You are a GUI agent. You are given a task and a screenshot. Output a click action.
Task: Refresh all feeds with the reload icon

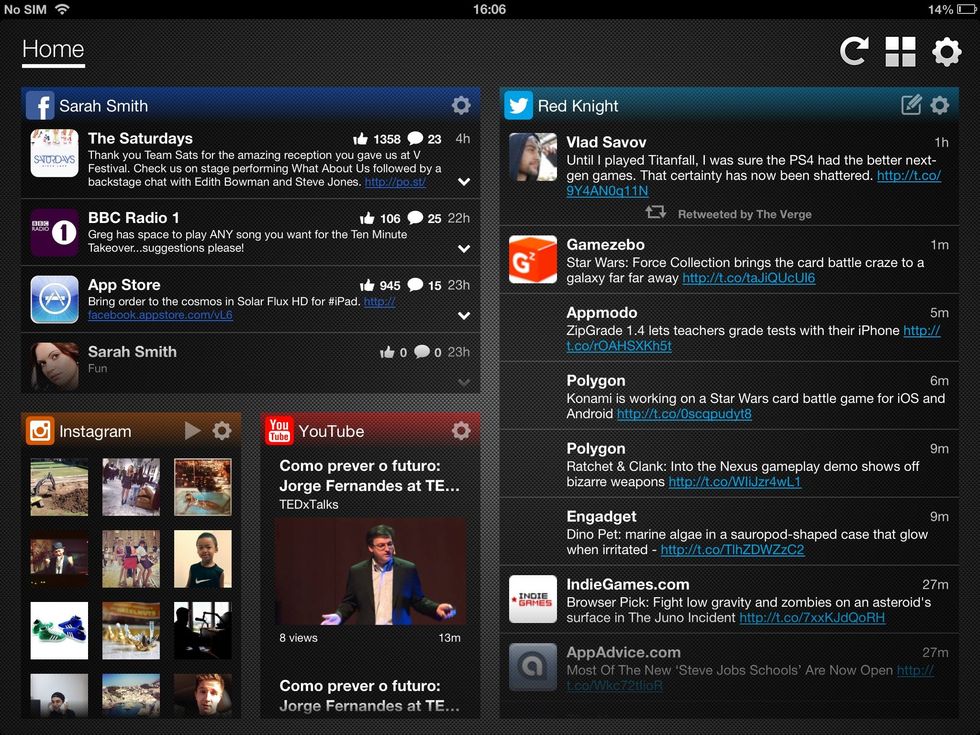[854, 51]
